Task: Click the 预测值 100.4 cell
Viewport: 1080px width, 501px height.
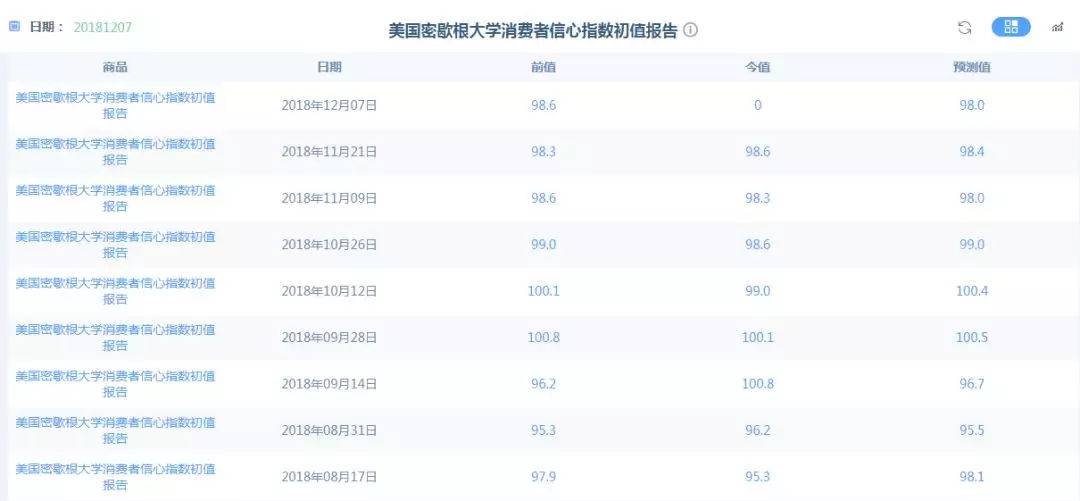Action: (x=972, y=291)
